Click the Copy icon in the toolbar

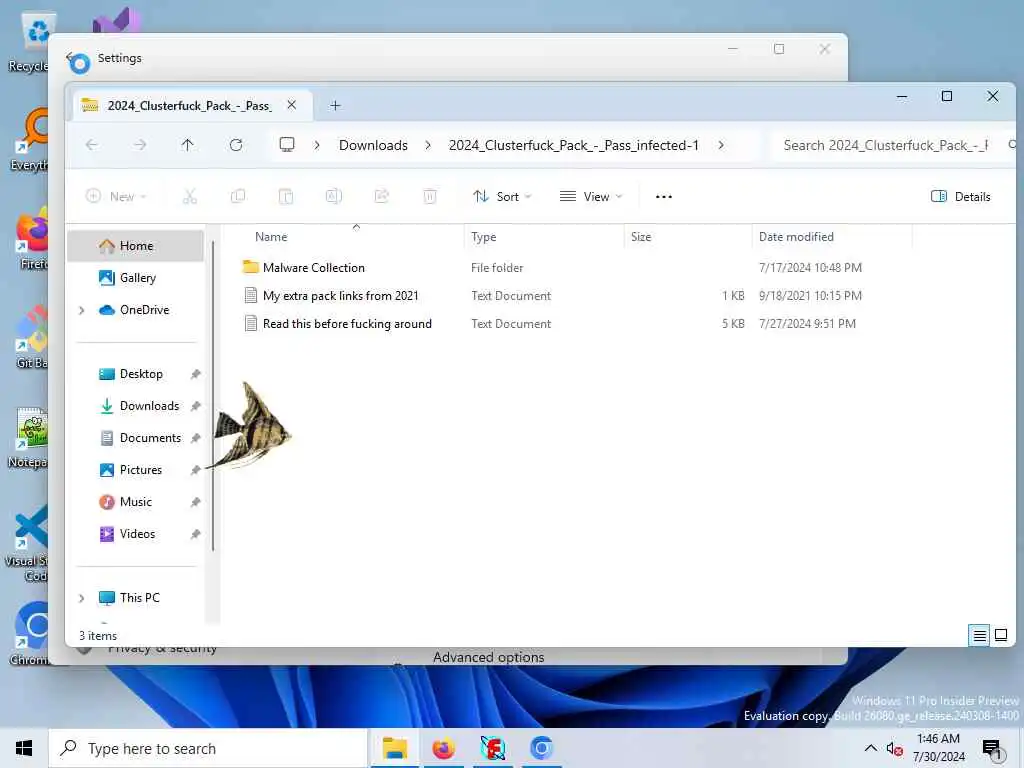click(238, 197)
